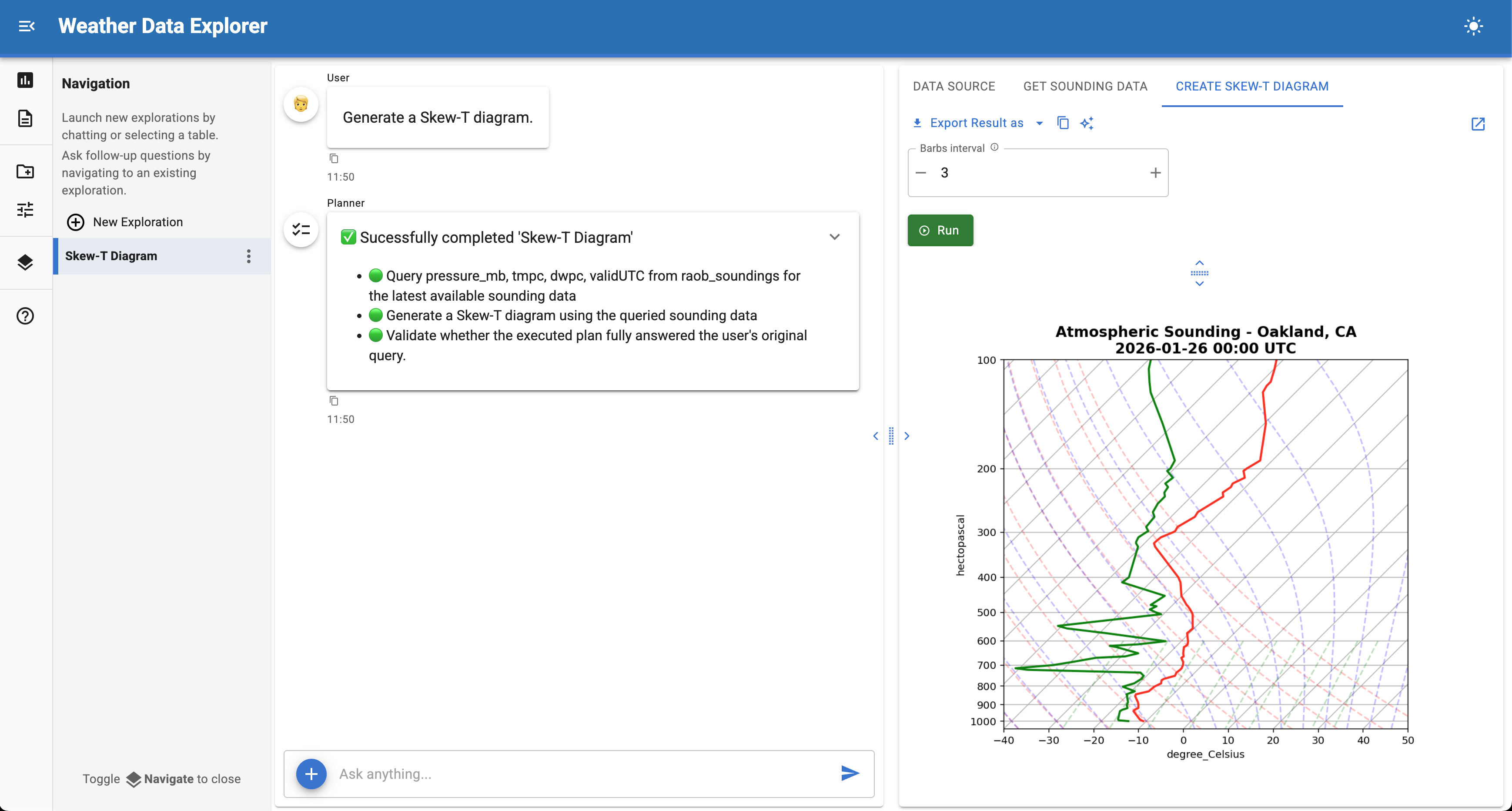
Task: Open the help question-mark icon
Action: tap(25, 316)
